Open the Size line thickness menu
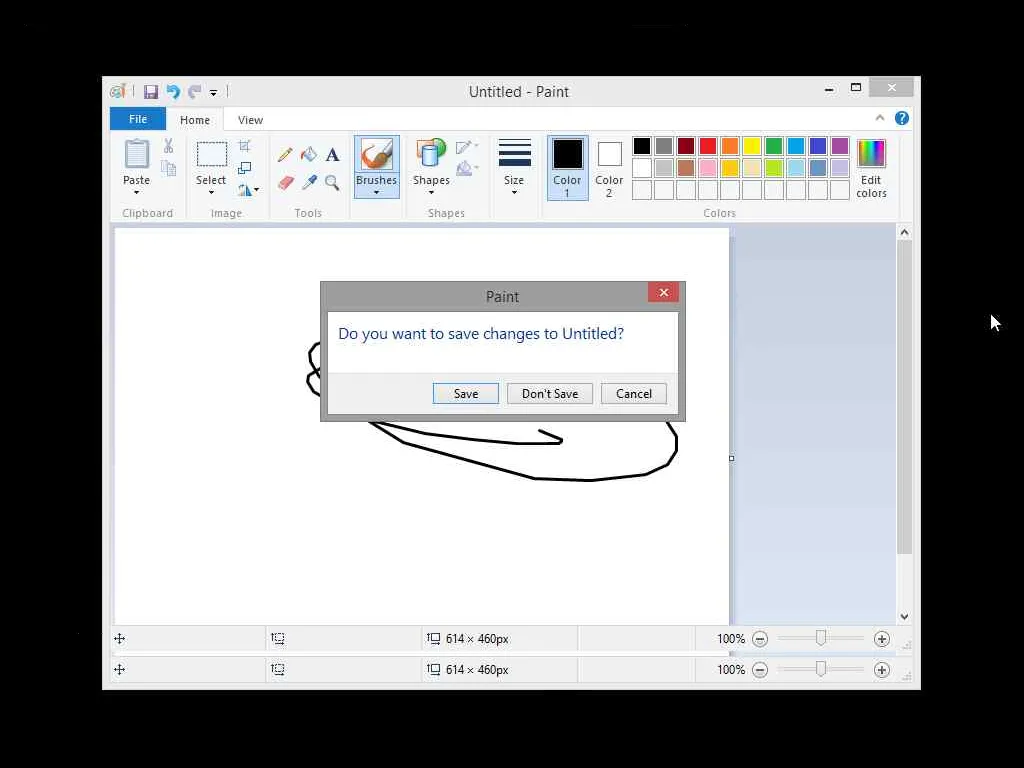 [x=514, y=167]
